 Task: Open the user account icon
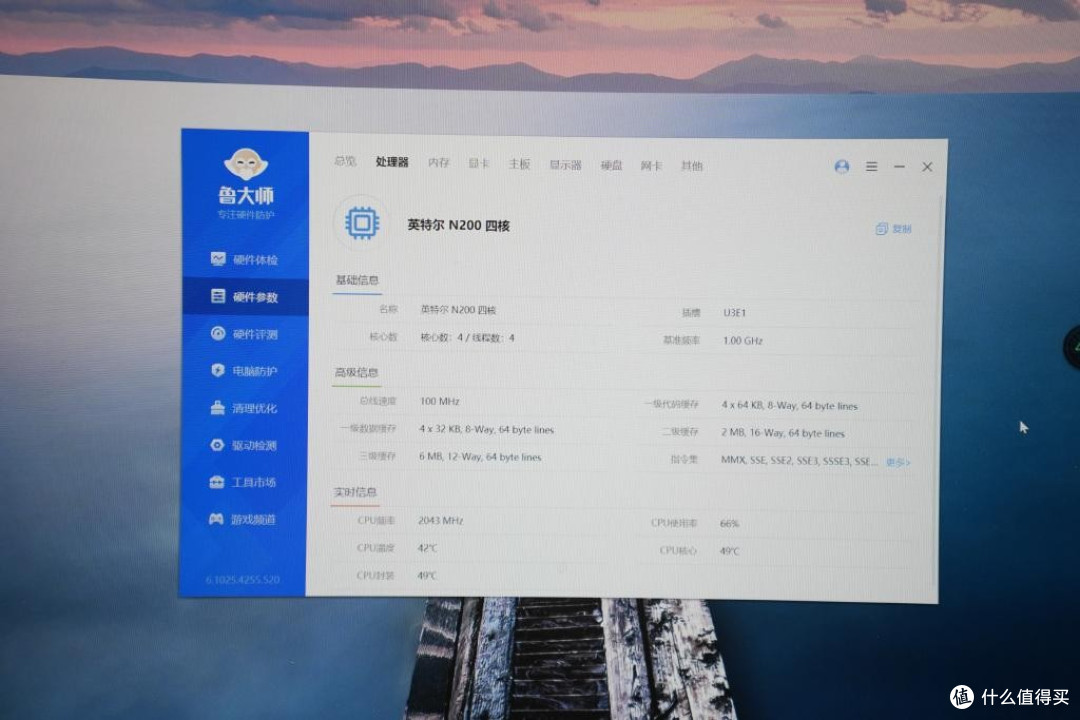click(x=842, y=167)
